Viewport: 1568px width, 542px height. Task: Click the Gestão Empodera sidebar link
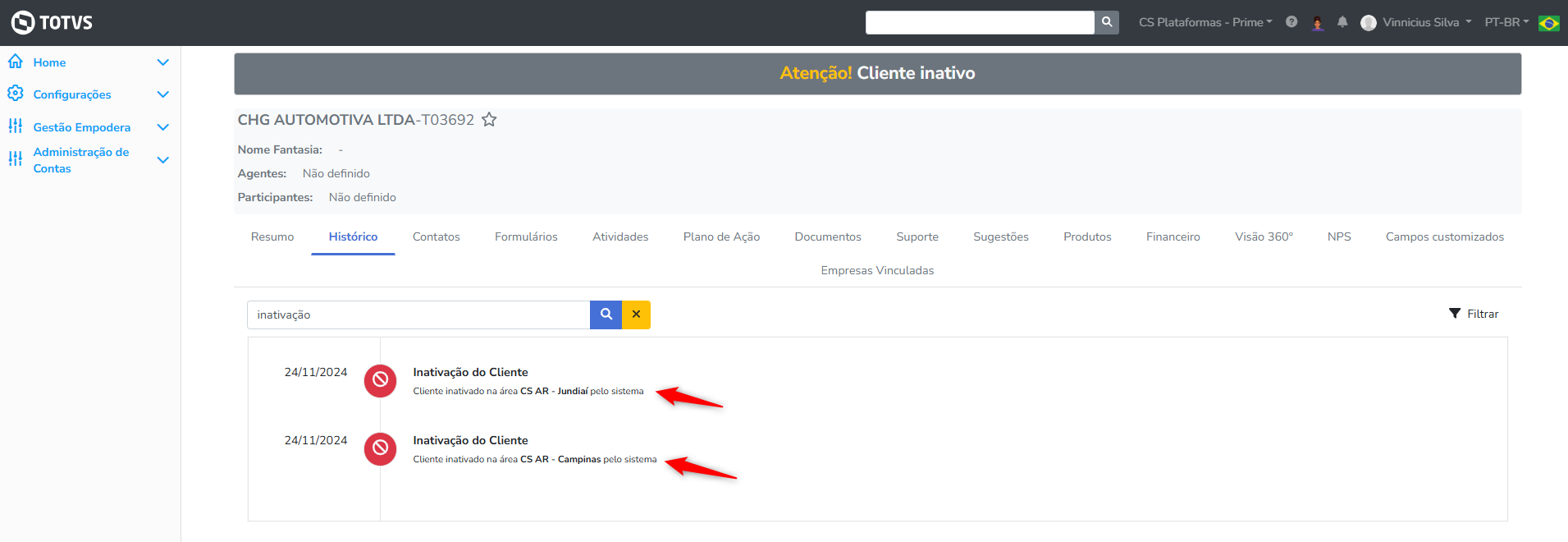(x=82, y=127)
